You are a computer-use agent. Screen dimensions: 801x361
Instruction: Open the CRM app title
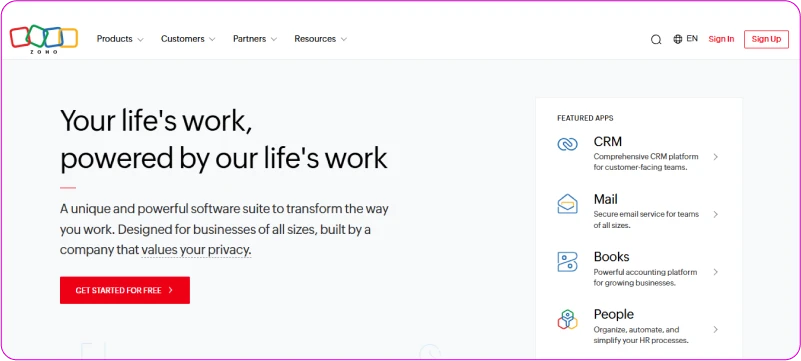point(607,141)
